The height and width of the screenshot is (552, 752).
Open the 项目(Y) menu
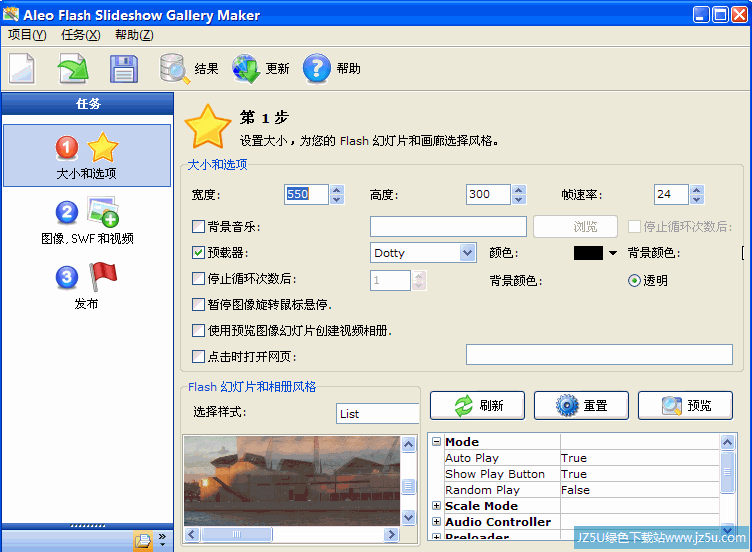click(x=27, y=35)
